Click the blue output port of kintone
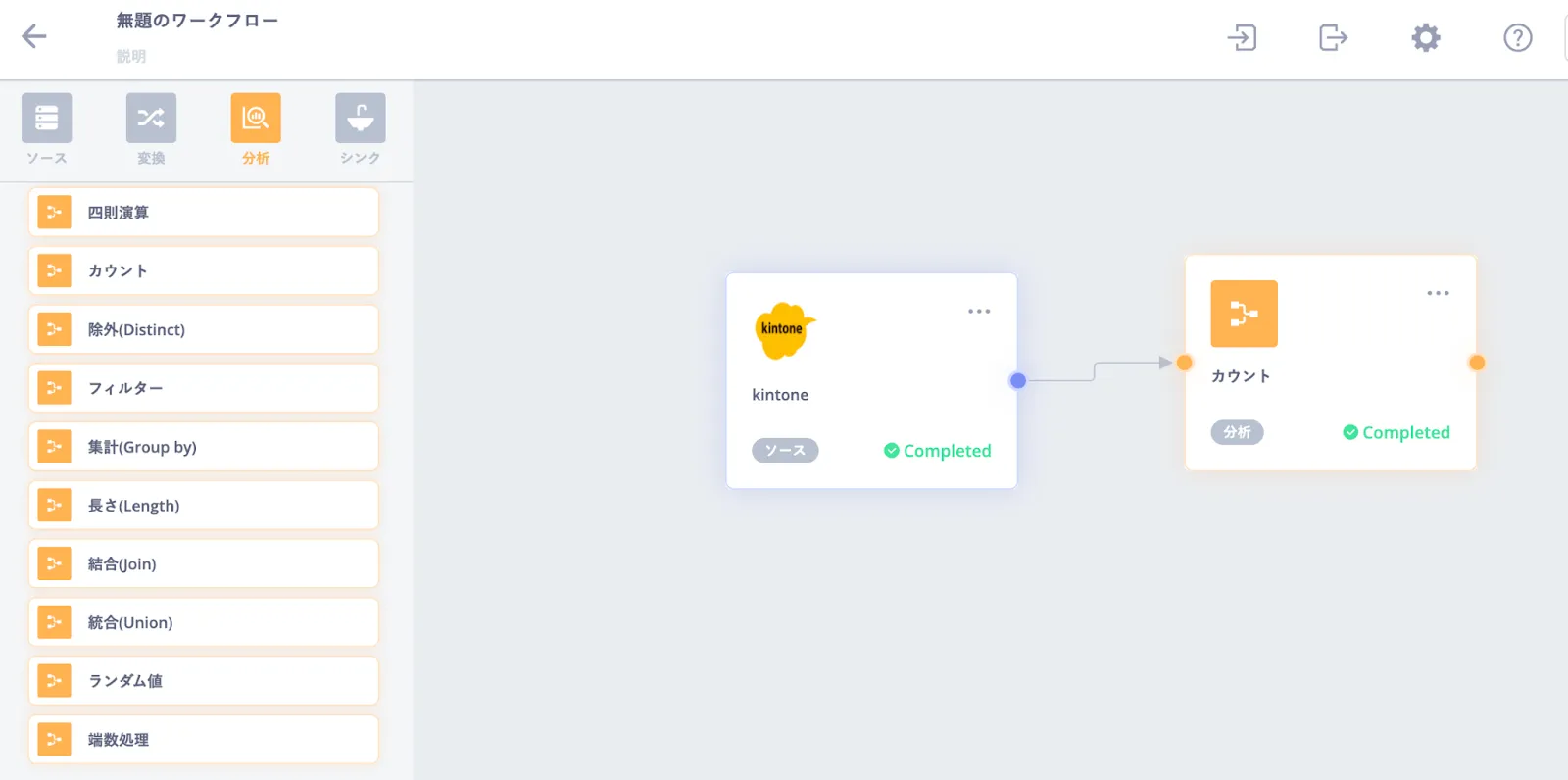Viewport: 1568px width, 780px height. (1018, 380)
